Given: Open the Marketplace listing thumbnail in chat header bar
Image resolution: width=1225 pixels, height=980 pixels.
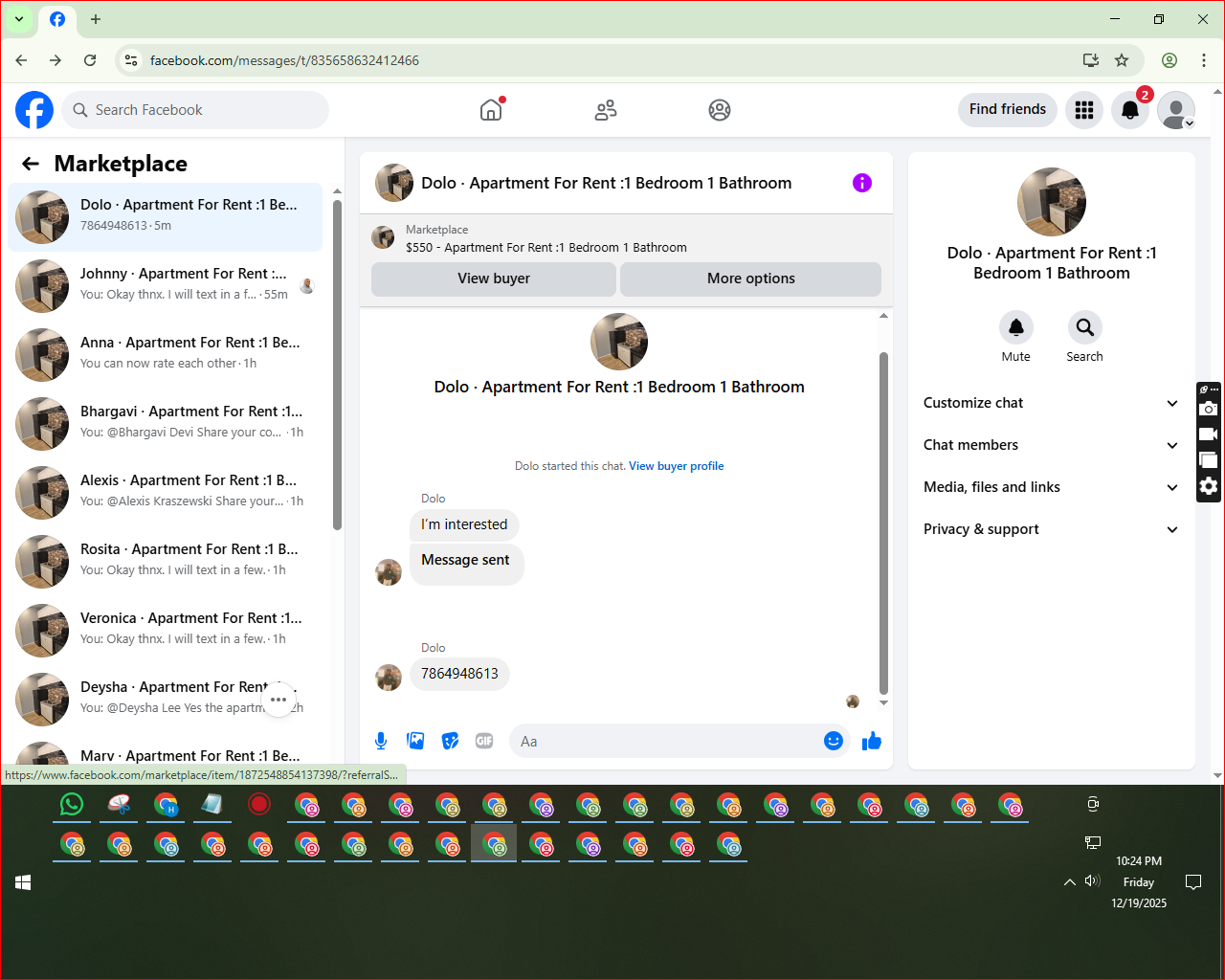Looking at the screenshot, I should (x=383, y=237).
